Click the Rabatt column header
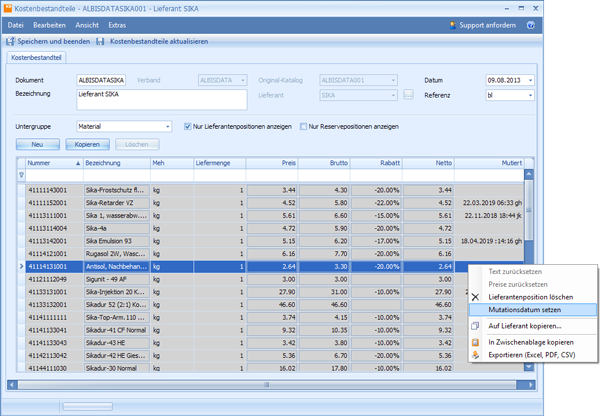The image size is (600, 416). 376,163
